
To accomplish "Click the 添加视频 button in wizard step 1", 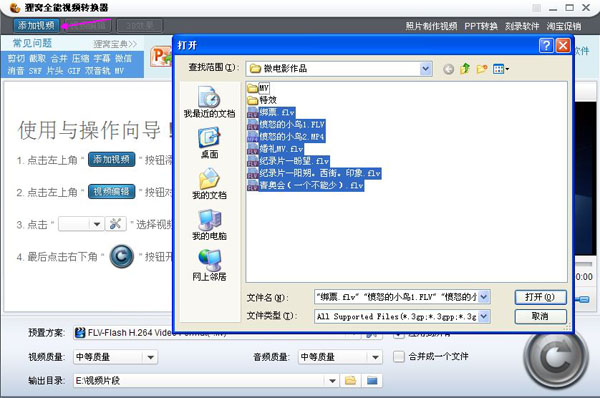I will [x=111, y=159].
